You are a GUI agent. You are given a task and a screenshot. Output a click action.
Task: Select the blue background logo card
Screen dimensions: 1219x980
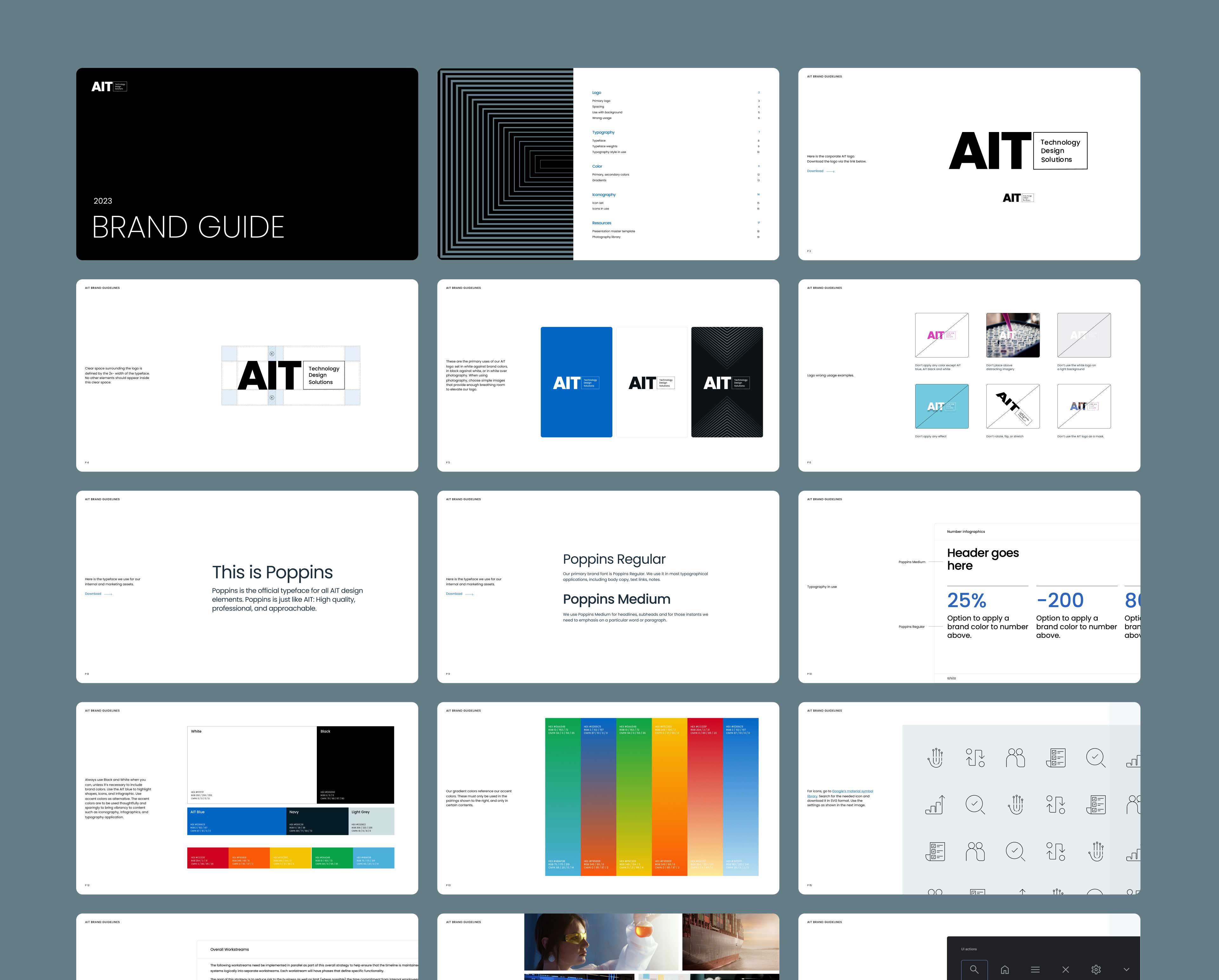576,382
